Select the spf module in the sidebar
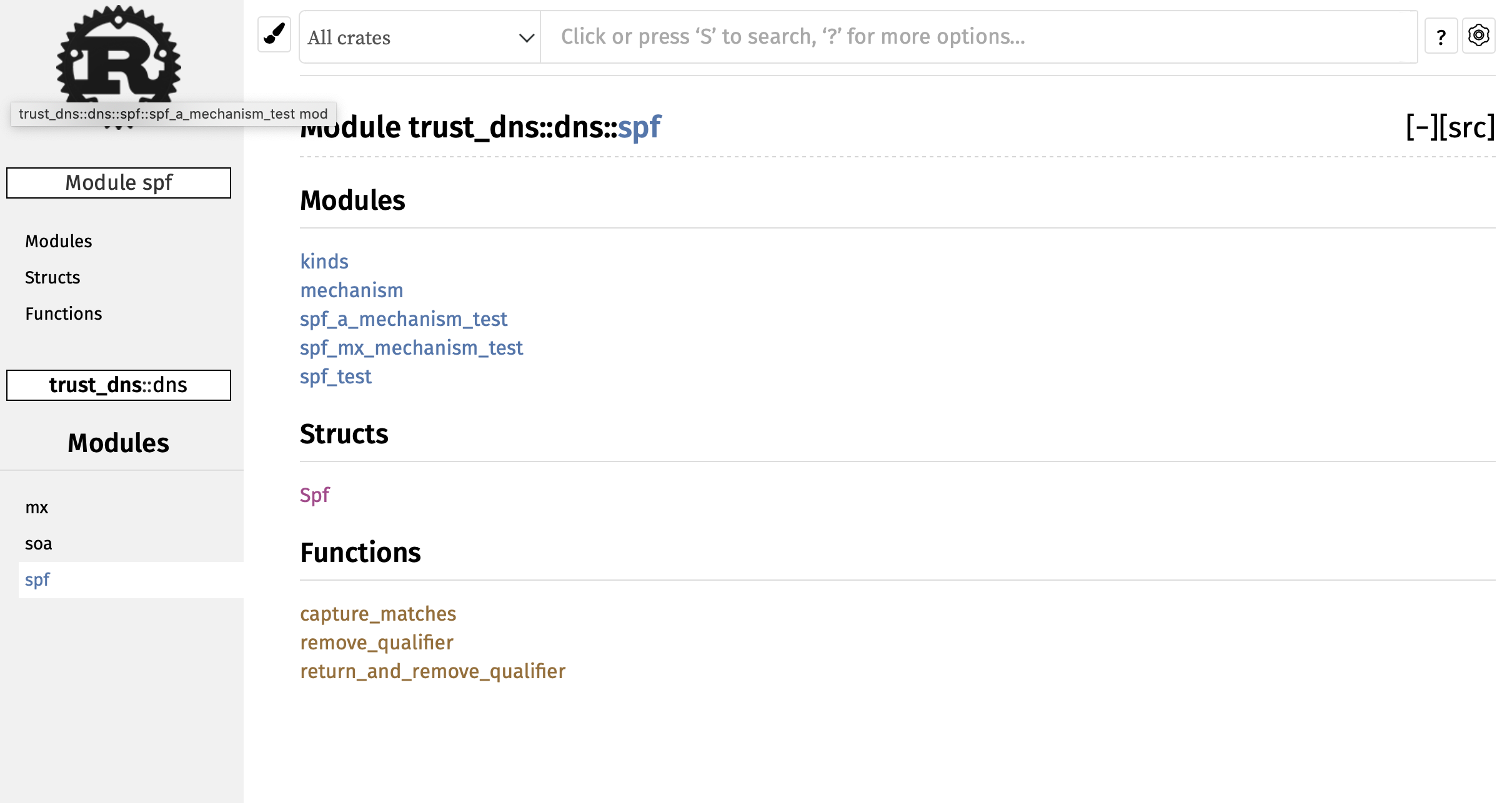The width and height of the screenshot is (1512, 803). 37,579
